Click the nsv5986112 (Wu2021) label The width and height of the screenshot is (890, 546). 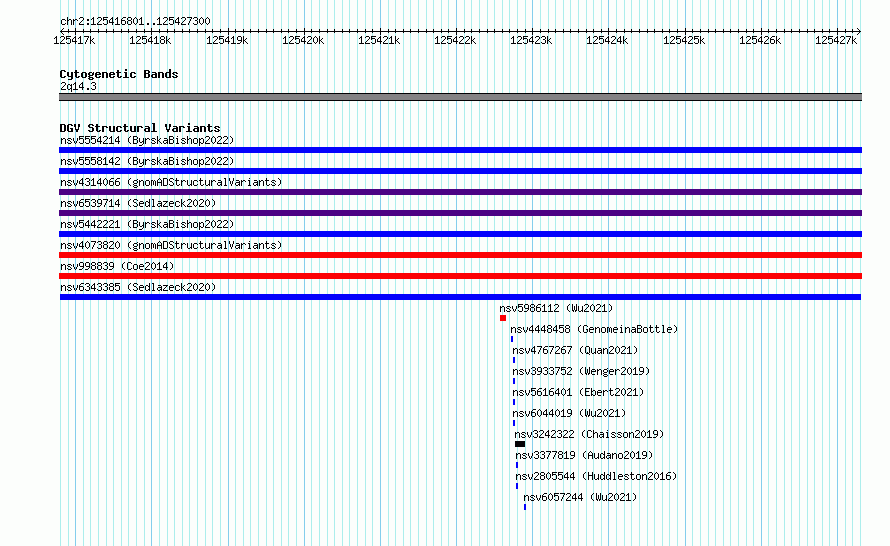coord(556,308)
